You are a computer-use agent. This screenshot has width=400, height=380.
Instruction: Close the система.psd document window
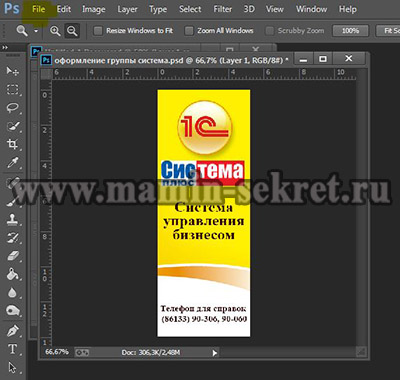pos(349,59)
